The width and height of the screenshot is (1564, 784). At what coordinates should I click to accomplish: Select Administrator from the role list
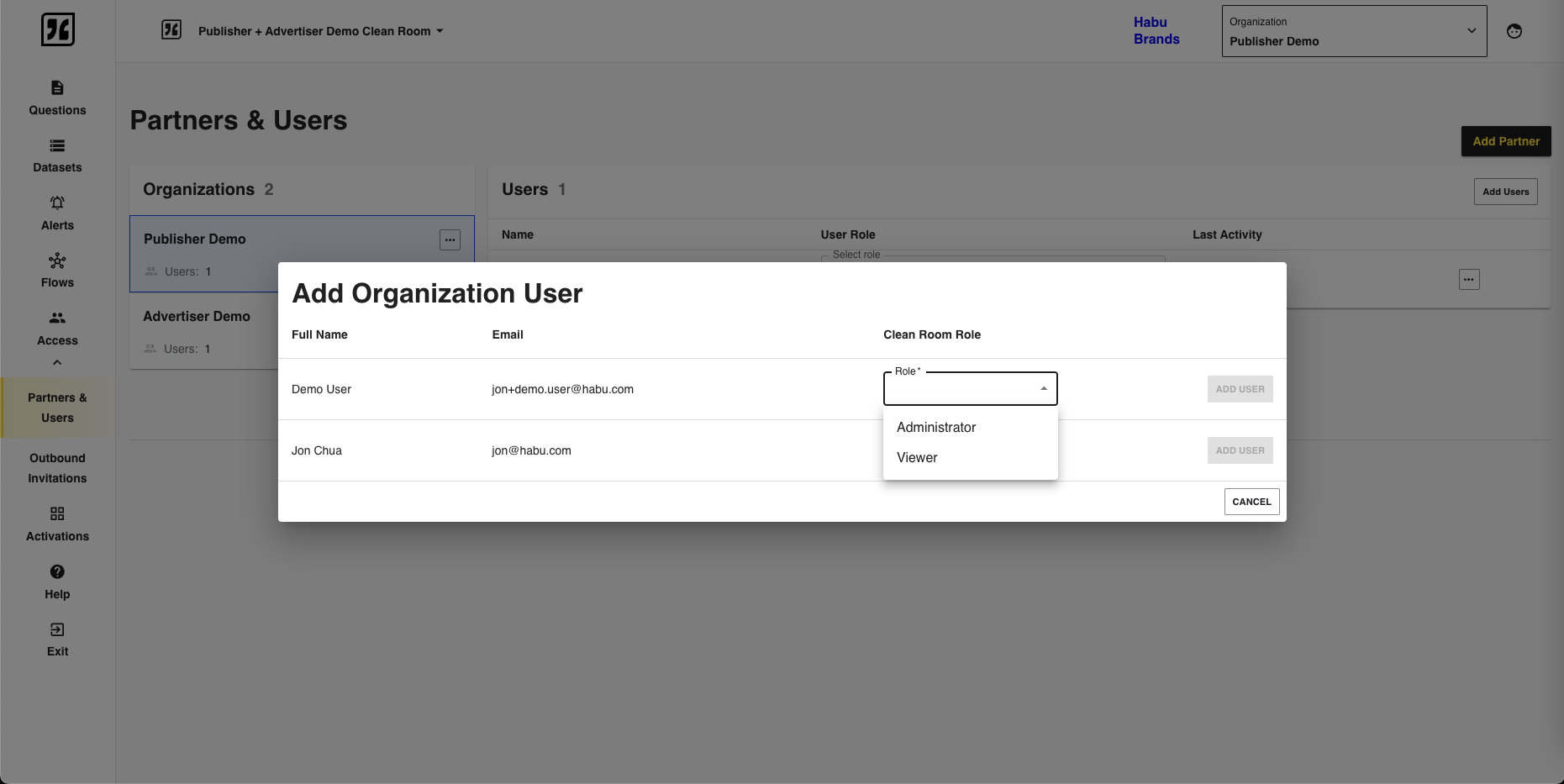pos(970,427)
